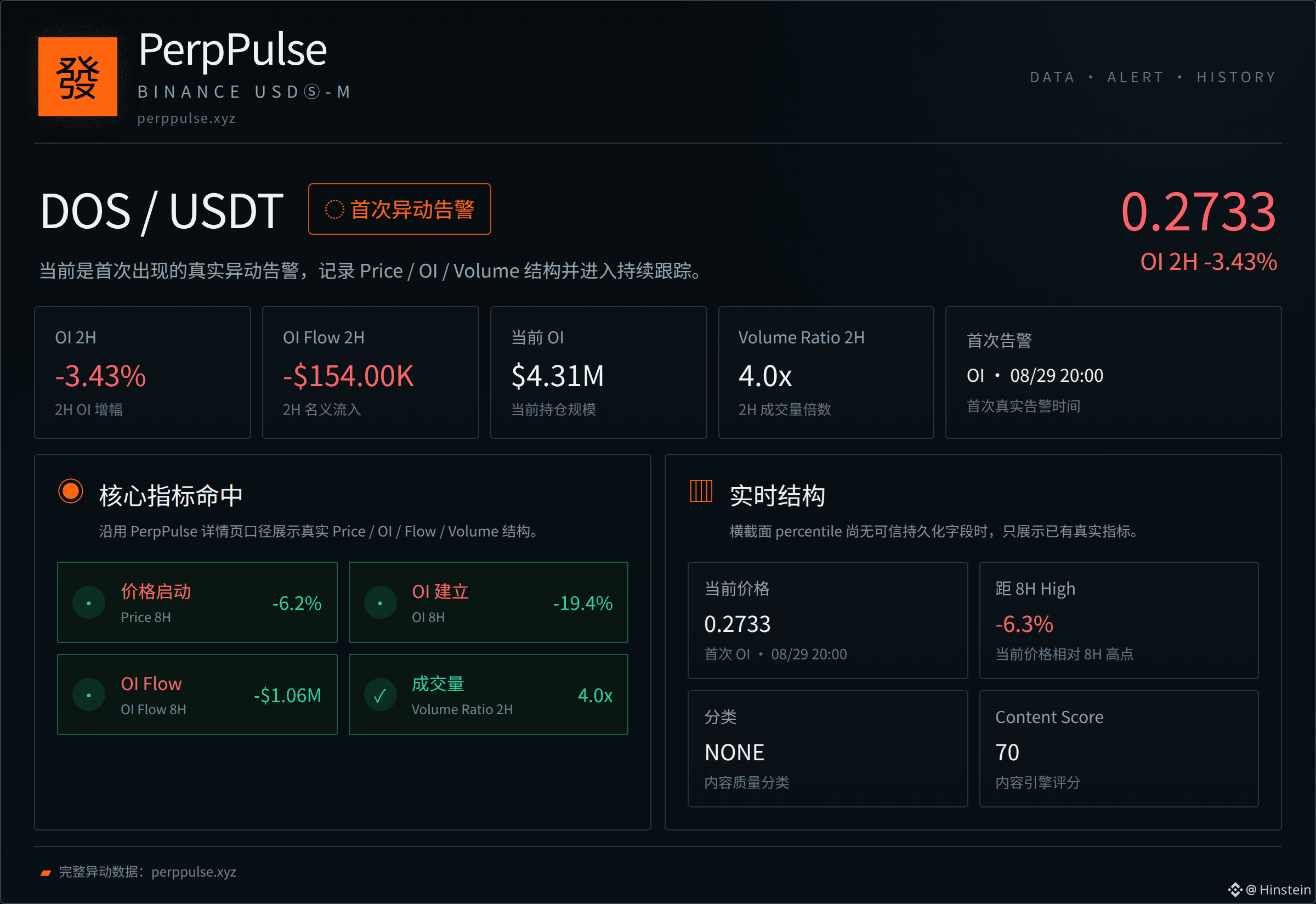Click the 分类 NONE card

[827, 748]
